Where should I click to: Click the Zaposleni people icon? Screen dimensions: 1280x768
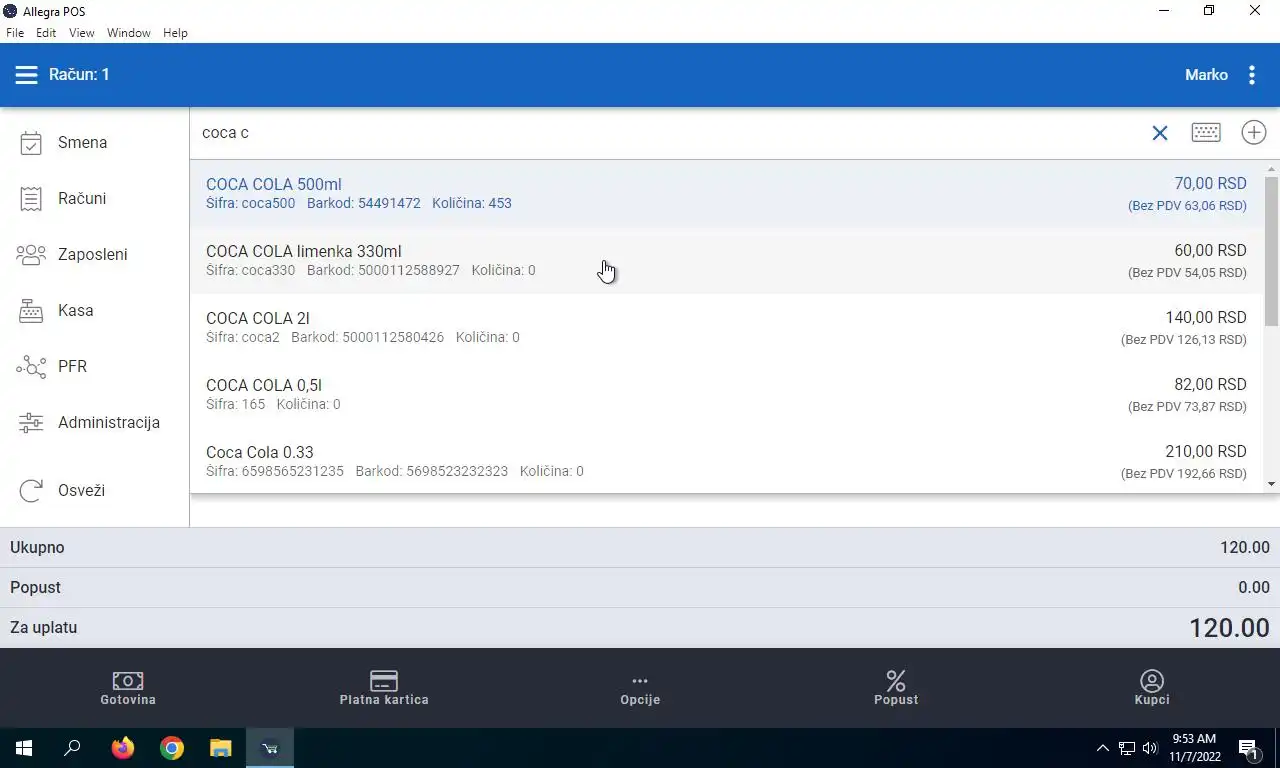click(31, 255)
